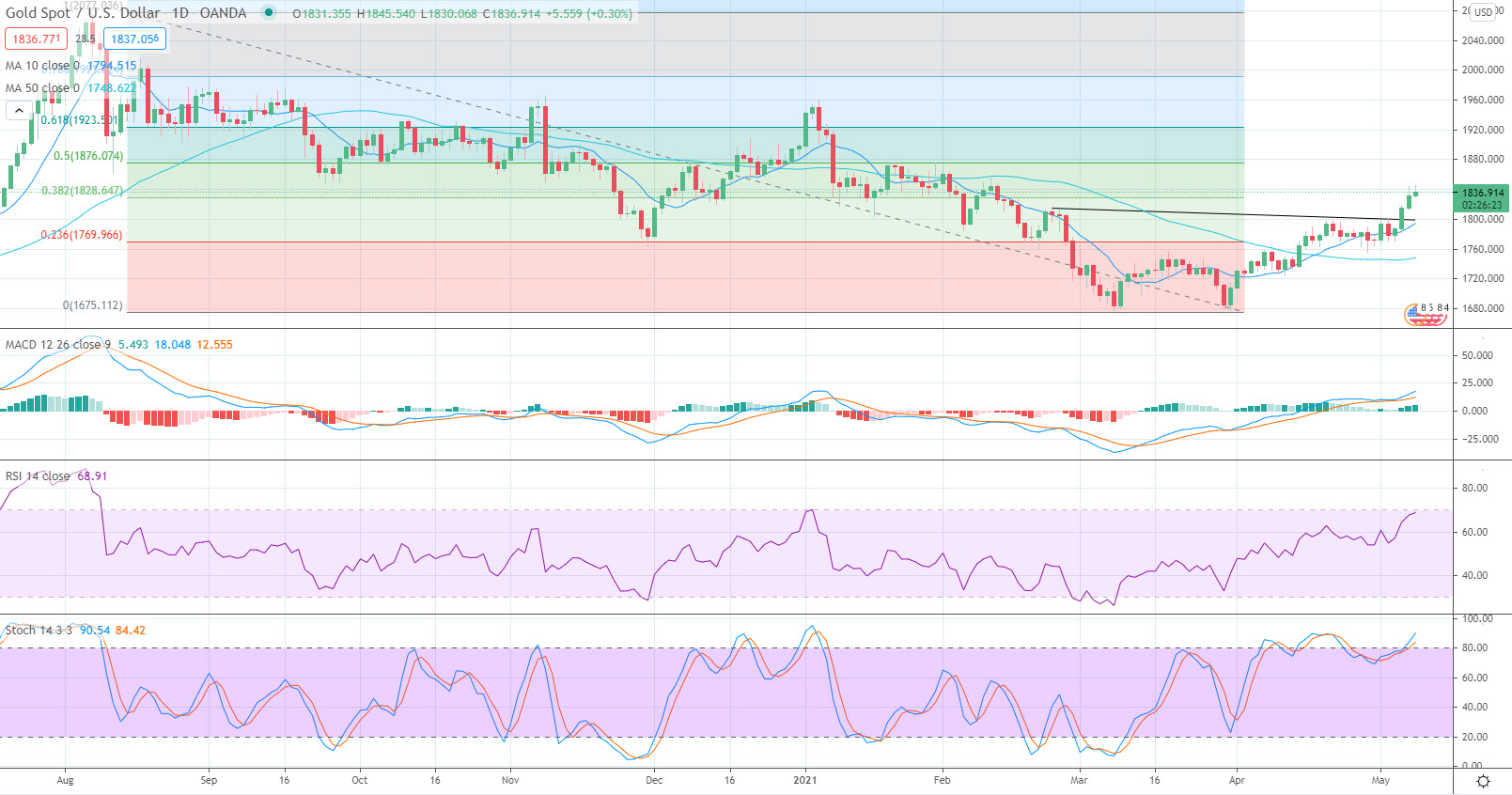The height and width of the screenshot is (795, 1512).
Task: Click the 1D interval label in the chart title
Action: point(179,13)
